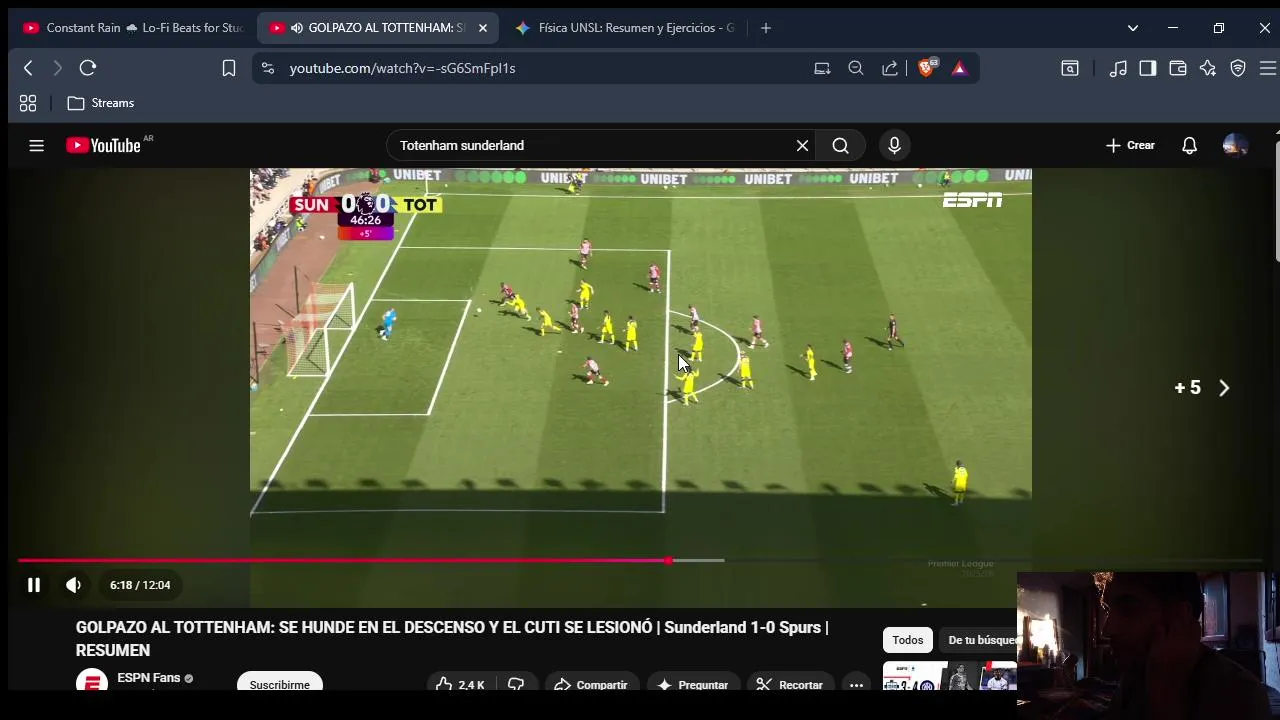Open the Brave Wallet icon
The image size is (1280, 720).
click(x=1178, y=68)
